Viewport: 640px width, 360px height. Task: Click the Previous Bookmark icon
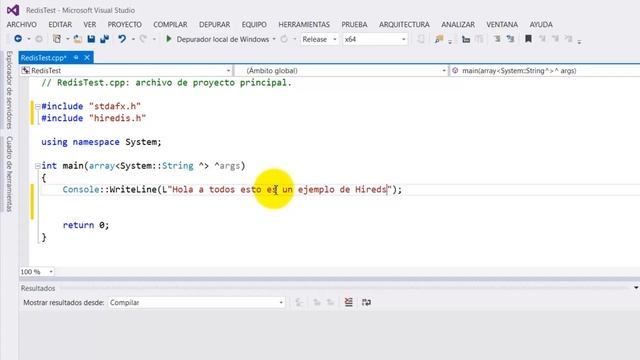tap(542, 39)
